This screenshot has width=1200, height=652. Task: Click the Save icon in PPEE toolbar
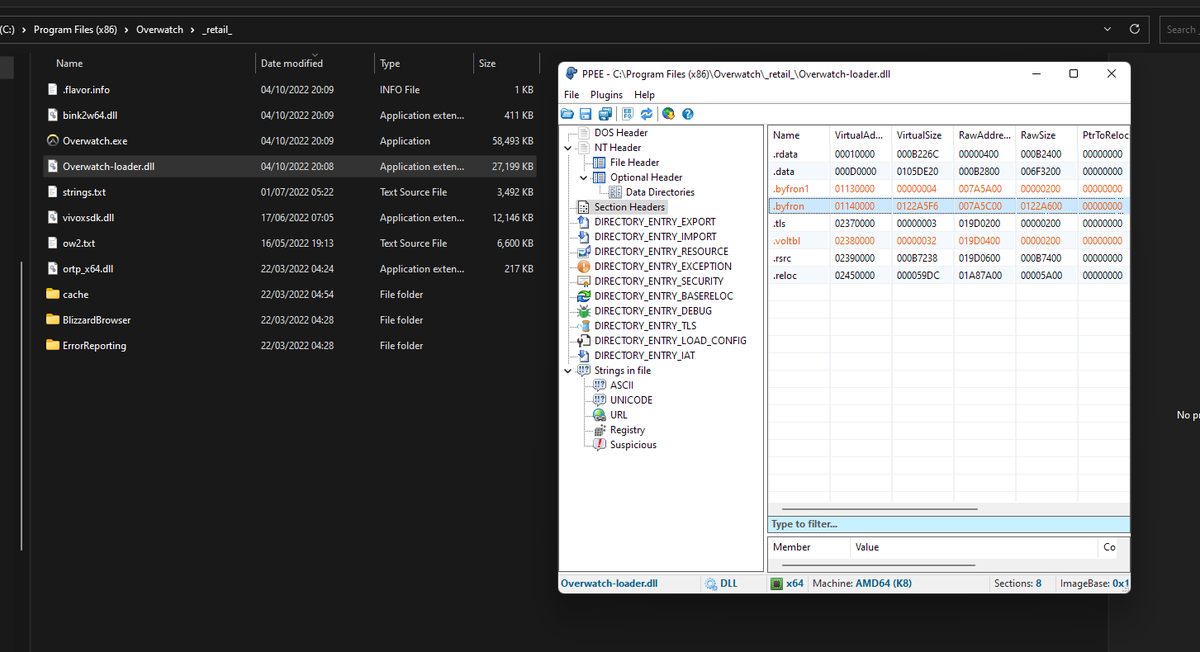point(585,114)
